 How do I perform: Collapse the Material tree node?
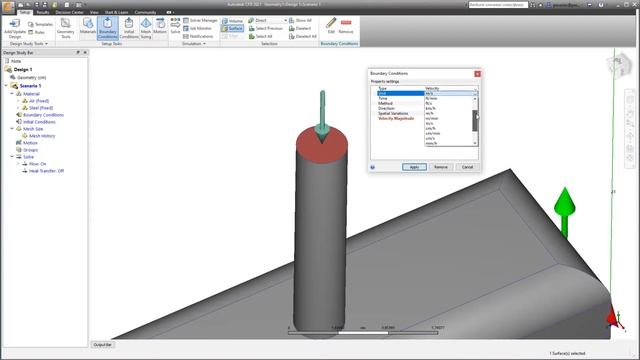[x=12, y=93]
